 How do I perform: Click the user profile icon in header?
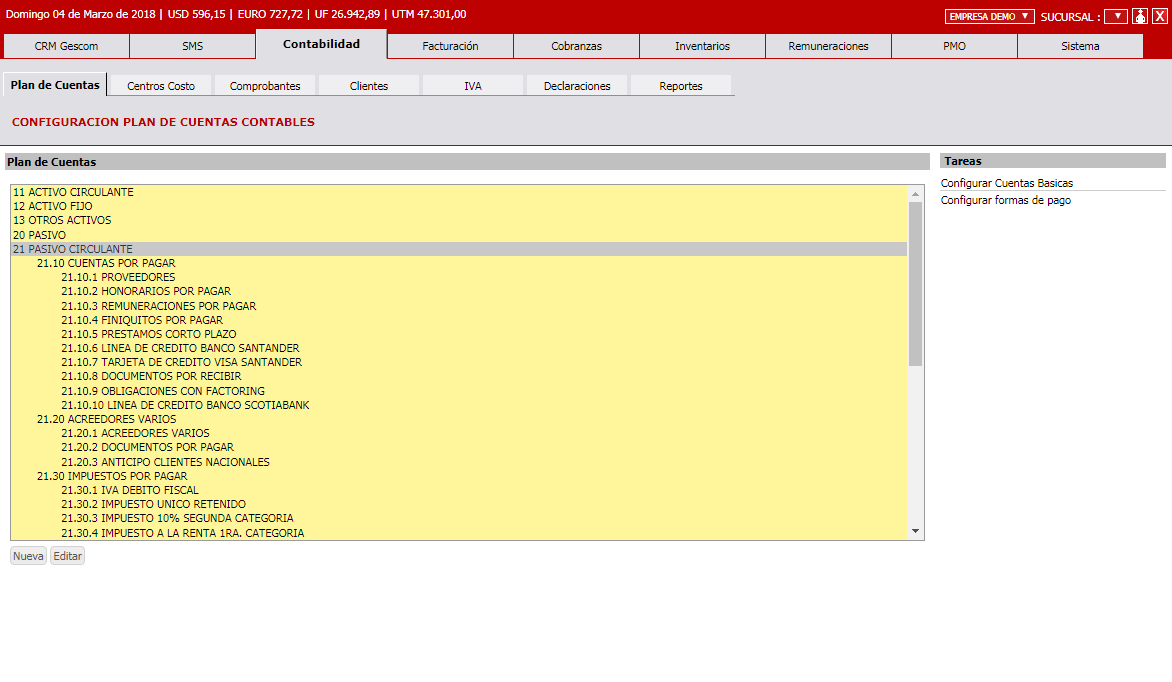(1139, 16)
